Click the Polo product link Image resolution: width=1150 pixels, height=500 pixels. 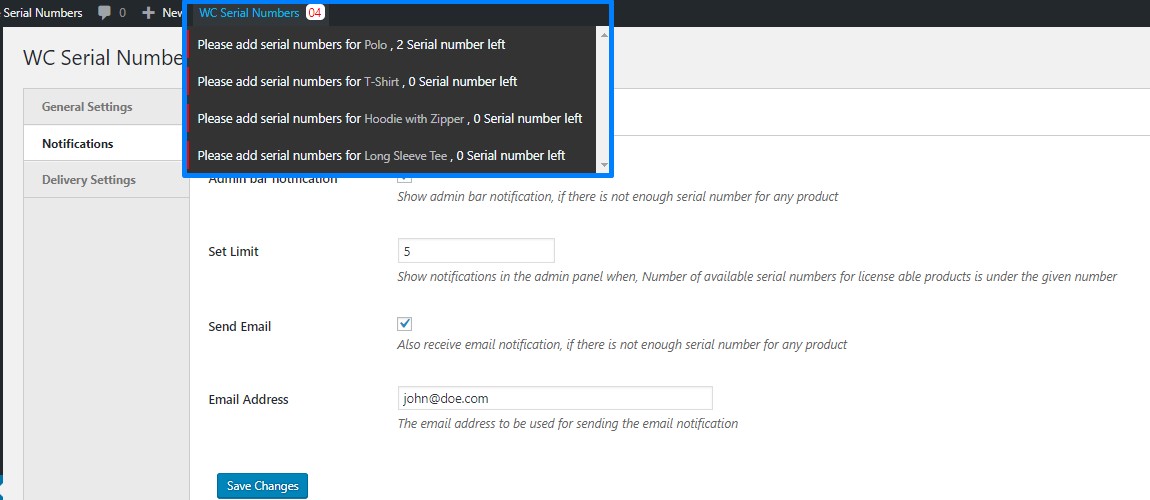point(376,45)
